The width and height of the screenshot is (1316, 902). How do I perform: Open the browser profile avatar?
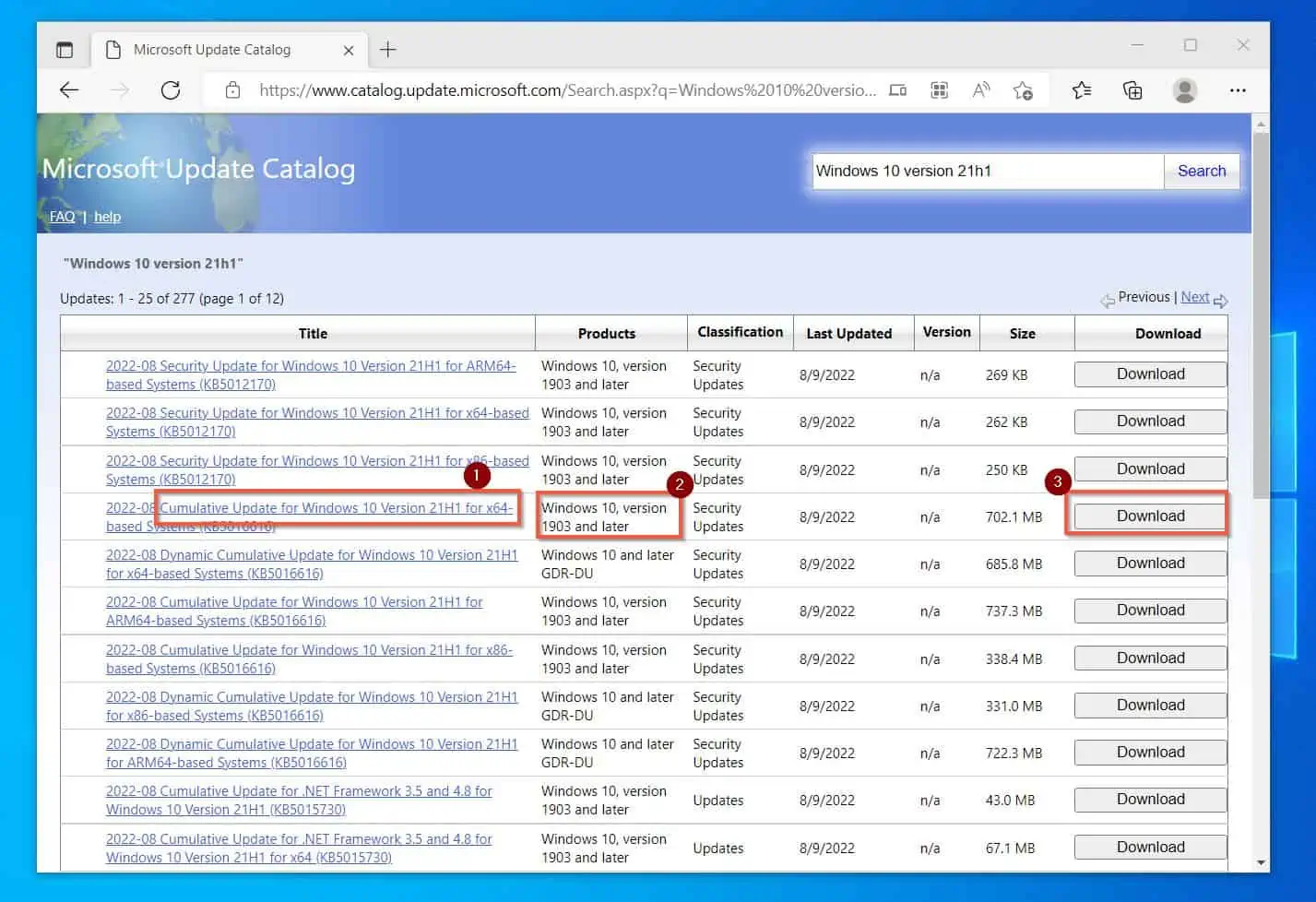[1185, 90]
